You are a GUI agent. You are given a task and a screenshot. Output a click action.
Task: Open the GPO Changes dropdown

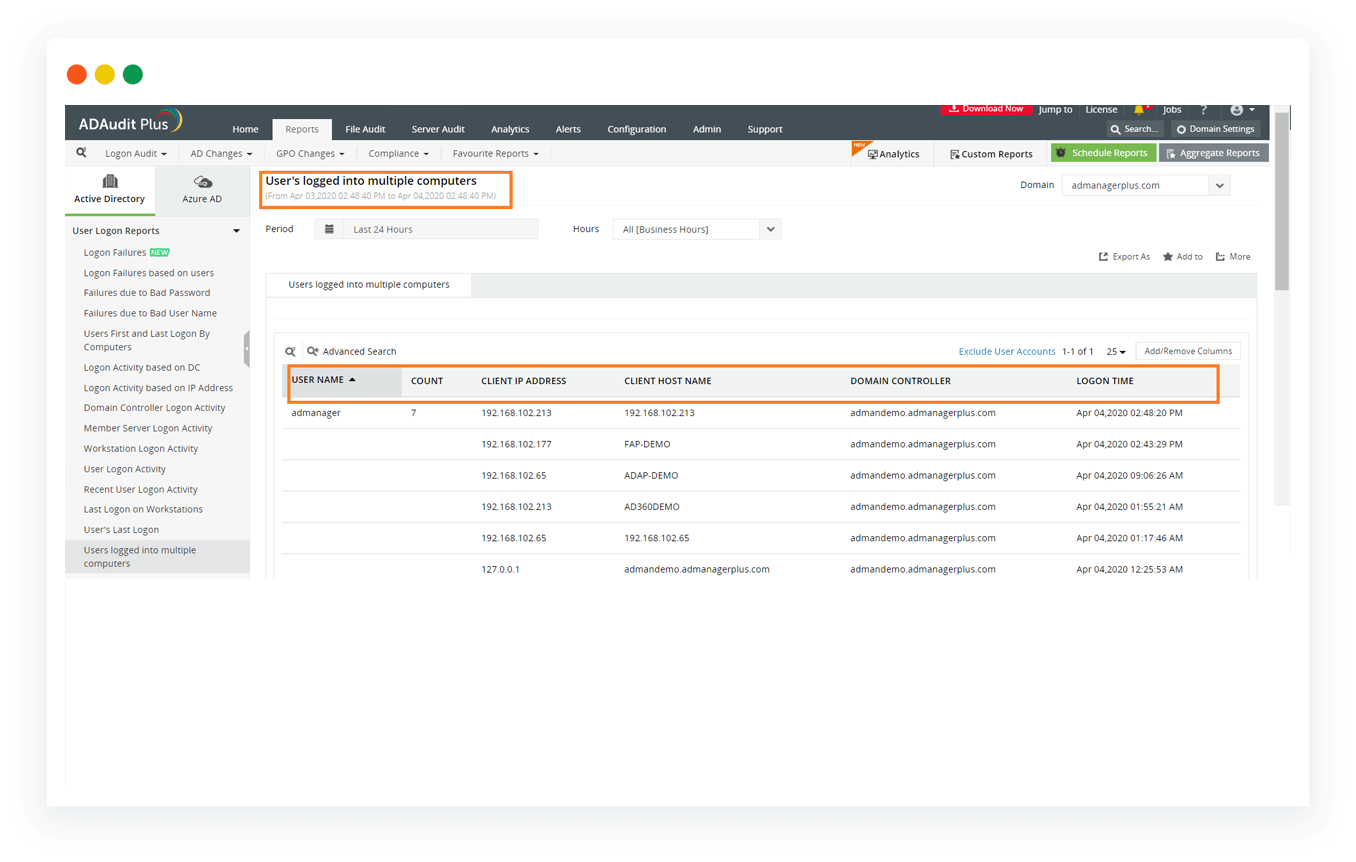(x=310, y=153)
